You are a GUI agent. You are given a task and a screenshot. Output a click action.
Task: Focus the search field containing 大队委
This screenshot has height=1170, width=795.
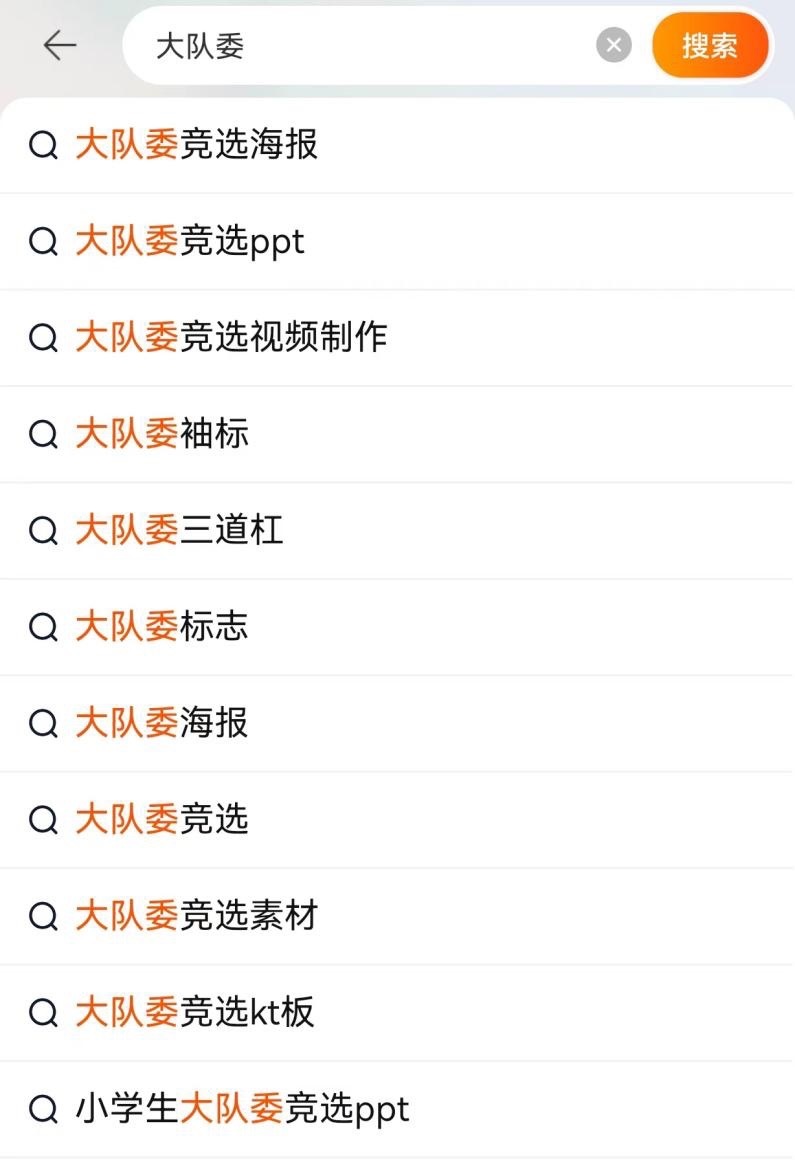pyautogui.click(x=370, y=46)
